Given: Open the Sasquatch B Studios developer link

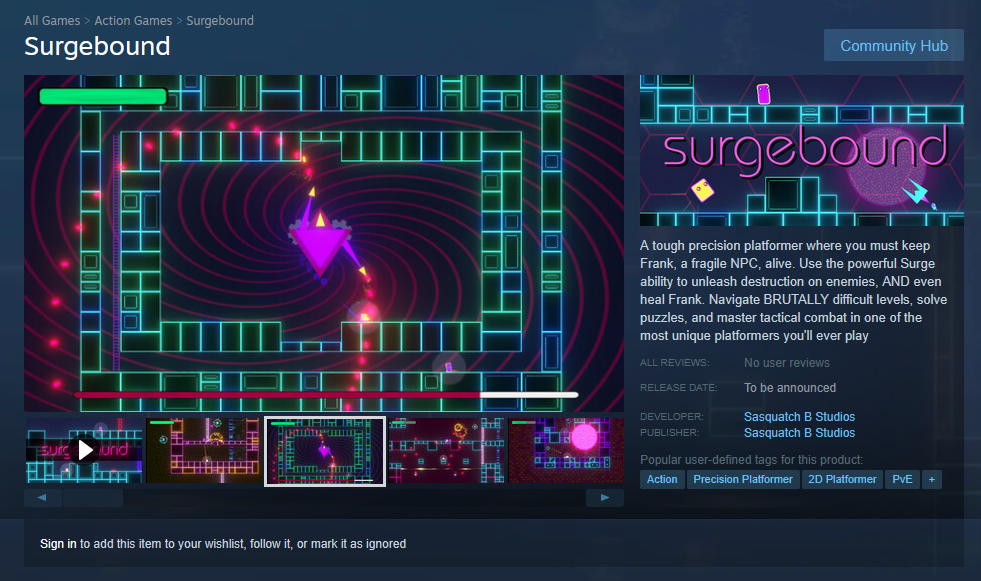Looking at the screenshot, I should click(799, 417).
